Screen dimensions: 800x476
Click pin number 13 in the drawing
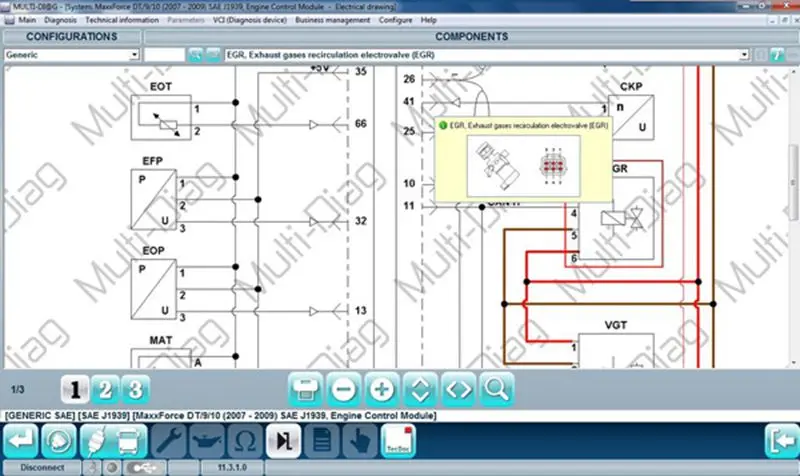coord(361,310)
